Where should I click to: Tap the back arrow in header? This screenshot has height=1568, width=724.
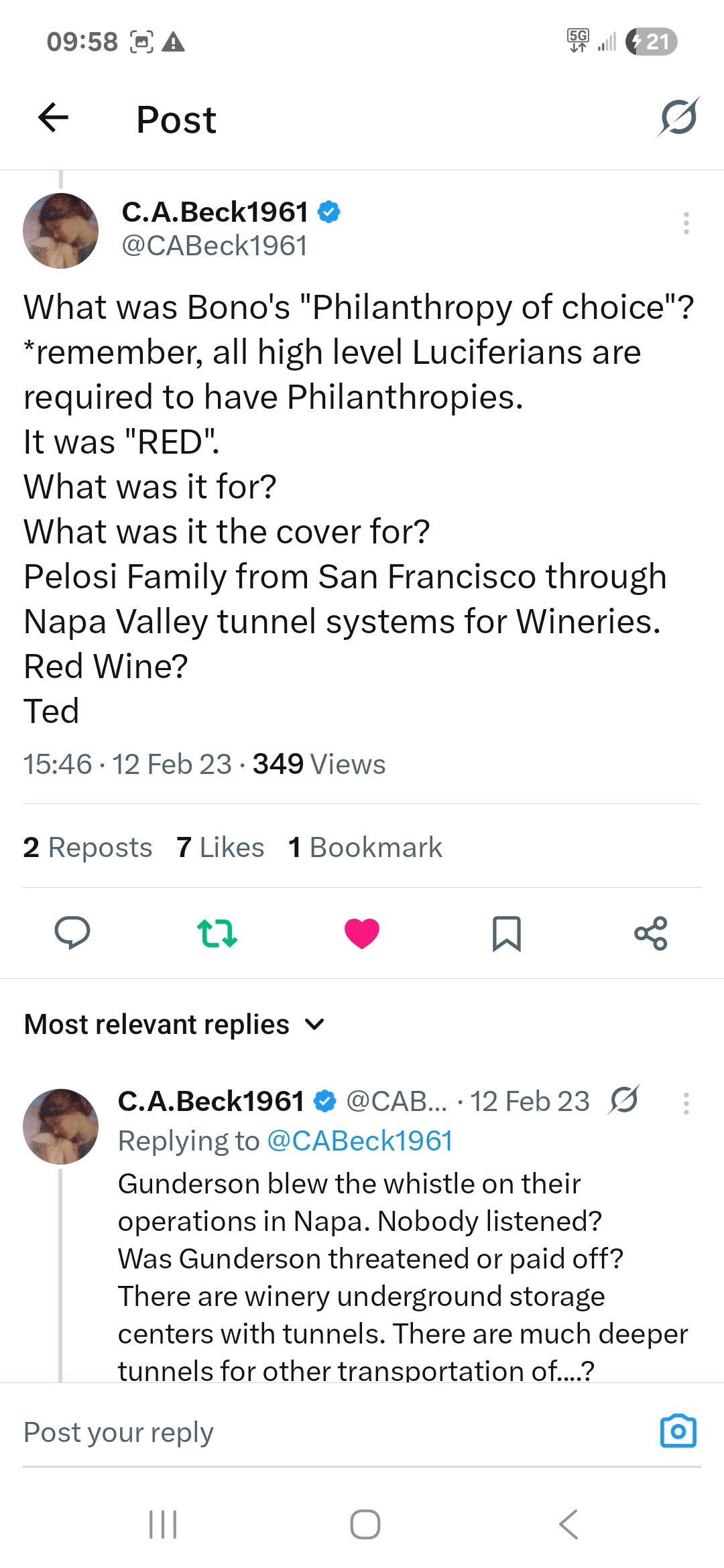54,119
